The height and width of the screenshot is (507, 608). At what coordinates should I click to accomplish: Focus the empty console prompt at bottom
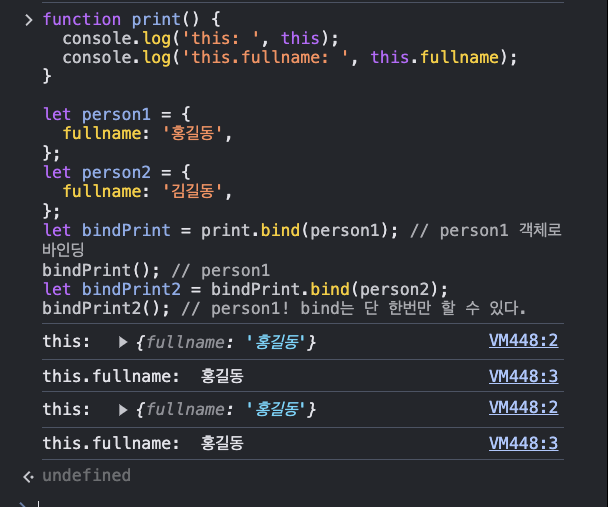pyautogui.click(x=302, y=503)
